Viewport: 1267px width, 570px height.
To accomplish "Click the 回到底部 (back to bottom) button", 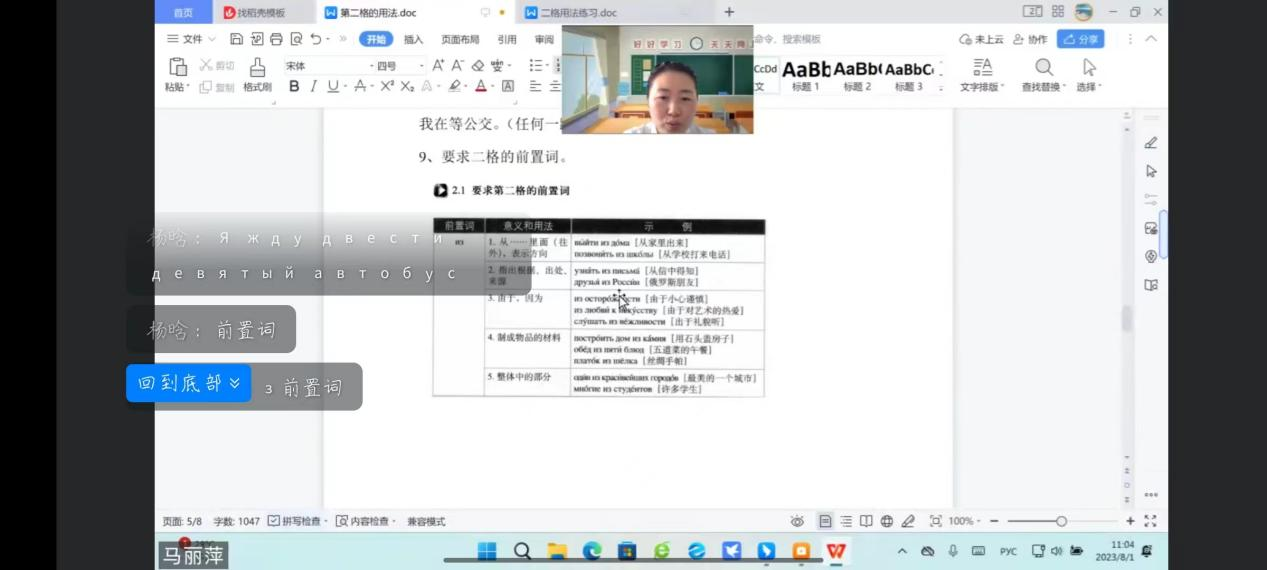I will click(188, 383).
